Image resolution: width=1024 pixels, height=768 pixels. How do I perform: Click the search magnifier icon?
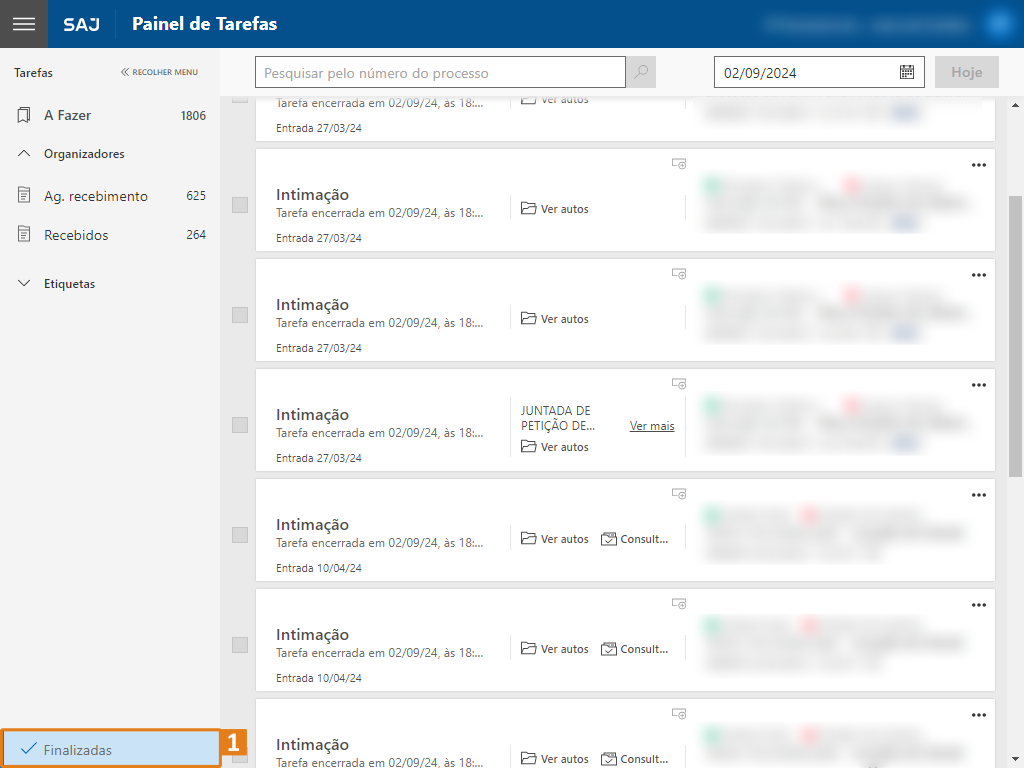(x=641, y=72)
